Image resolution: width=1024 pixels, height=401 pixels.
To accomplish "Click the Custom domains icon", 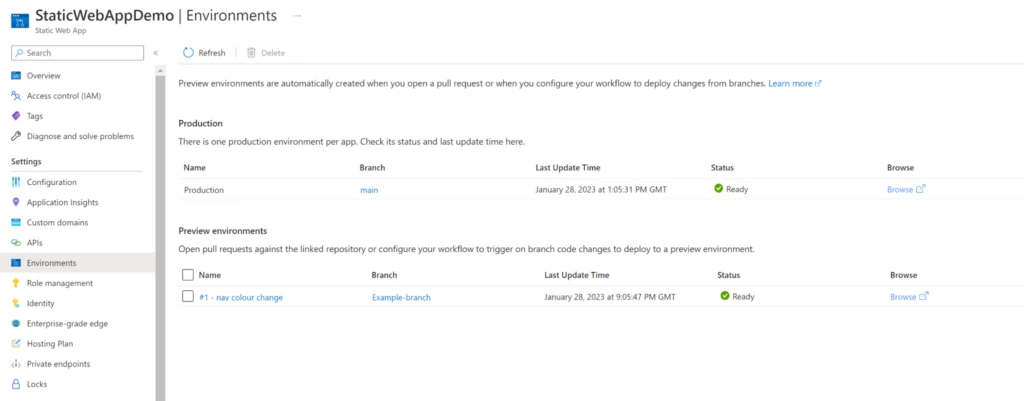I will [16, 222].
